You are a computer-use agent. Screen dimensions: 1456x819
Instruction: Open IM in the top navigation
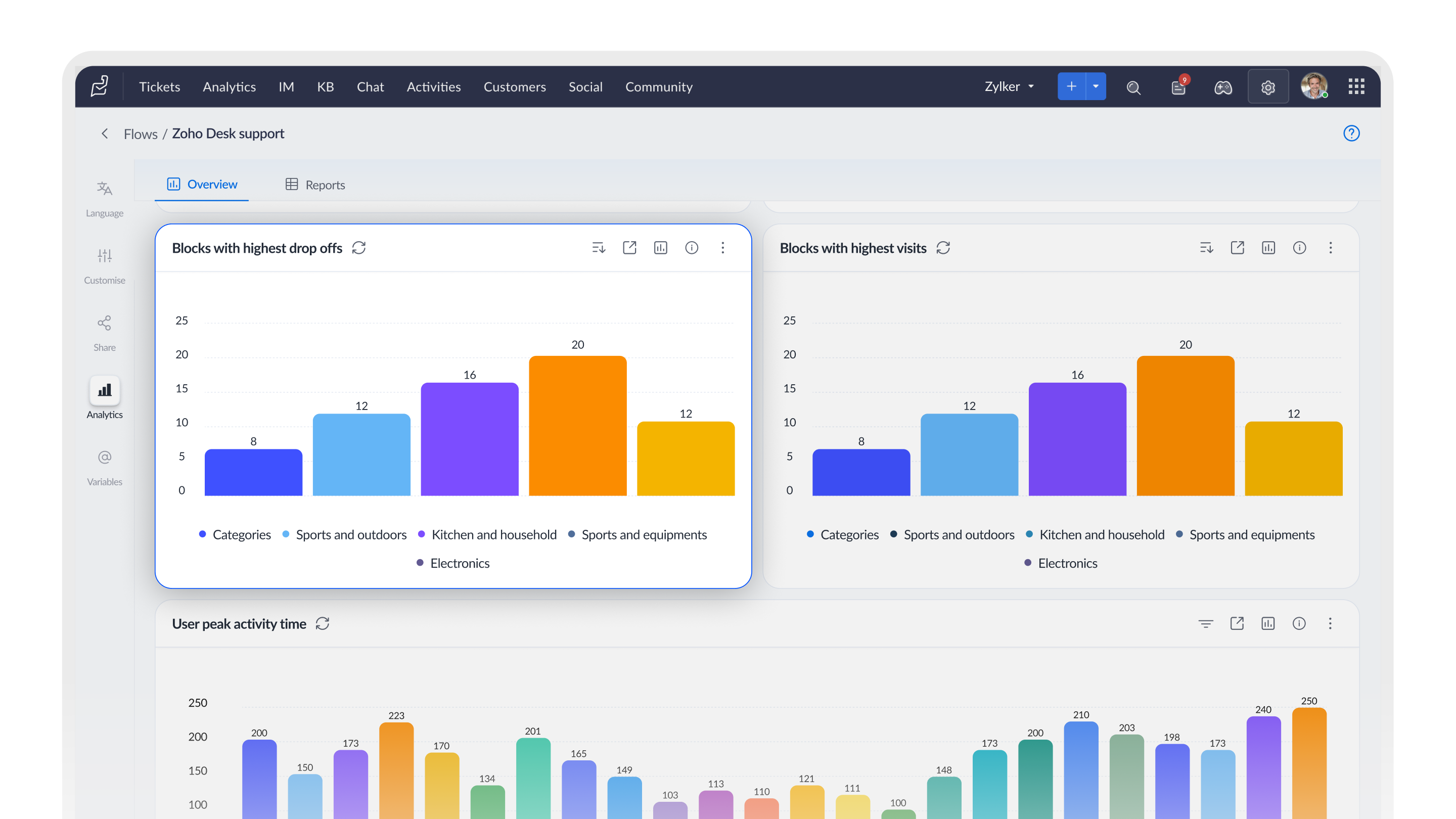[286, 86]
